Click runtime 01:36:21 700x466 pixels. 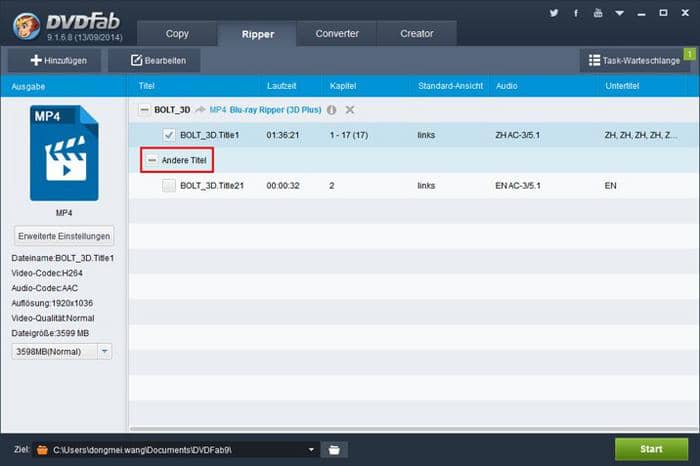[283, 135]
